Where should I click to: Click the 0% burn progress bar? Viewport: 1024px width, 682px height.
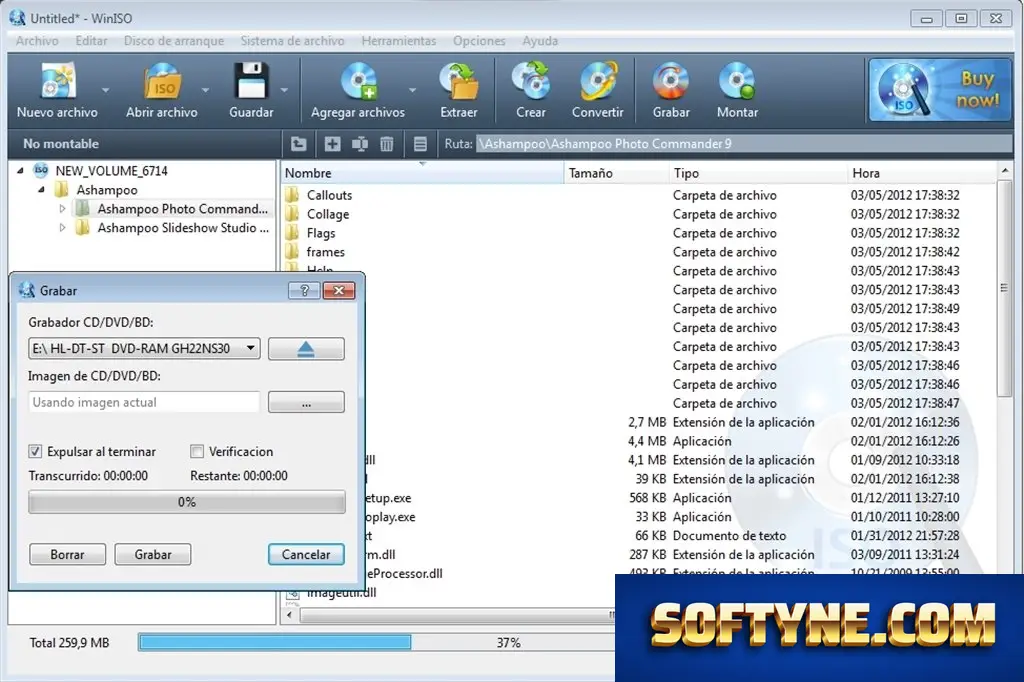(187, 502)
